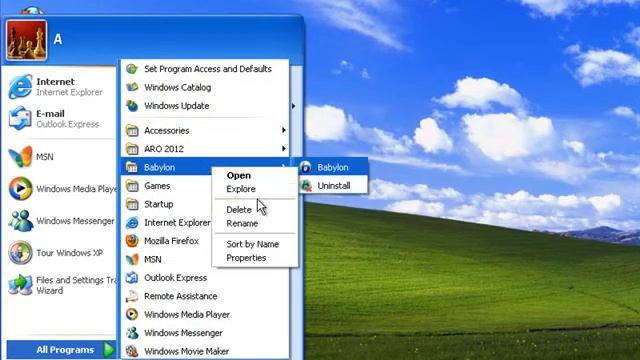Click the Windows Catalog icon
This screenshot has height=360, width=640.
click(132, 87)
